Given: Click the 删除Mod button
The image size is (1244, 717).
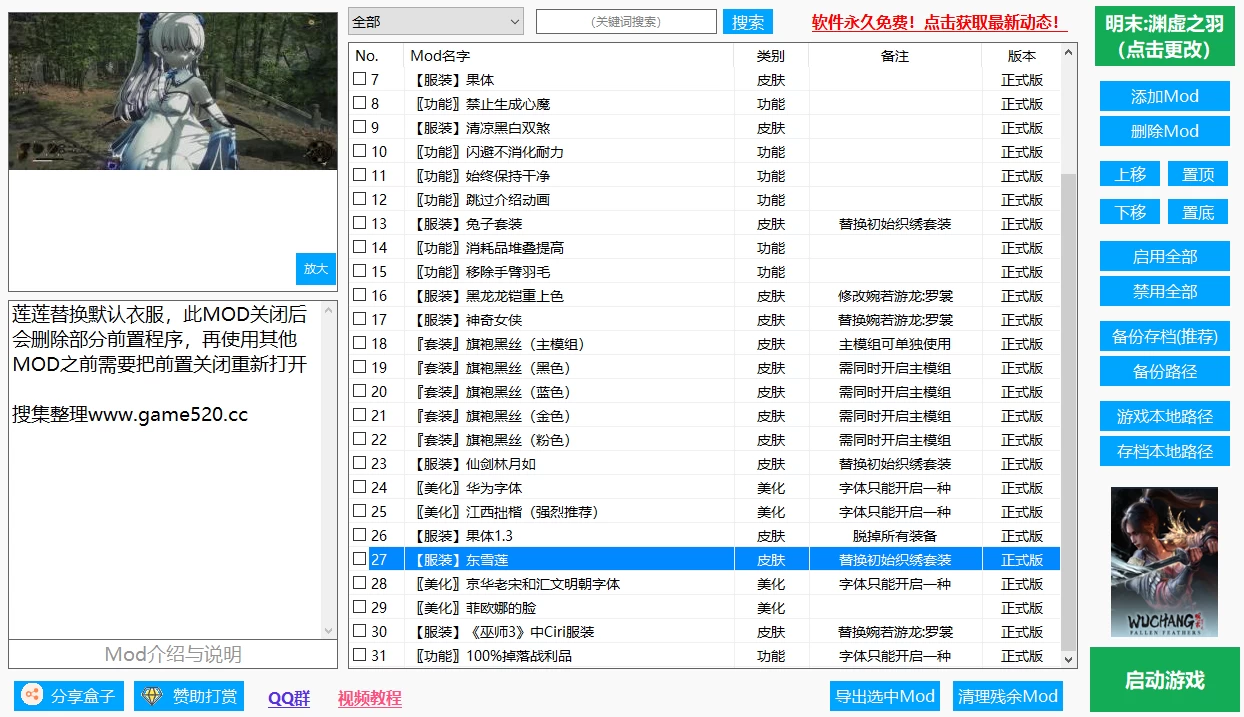Looking at the screenshot, I should pyautogui.click(x=1165, y=131).
